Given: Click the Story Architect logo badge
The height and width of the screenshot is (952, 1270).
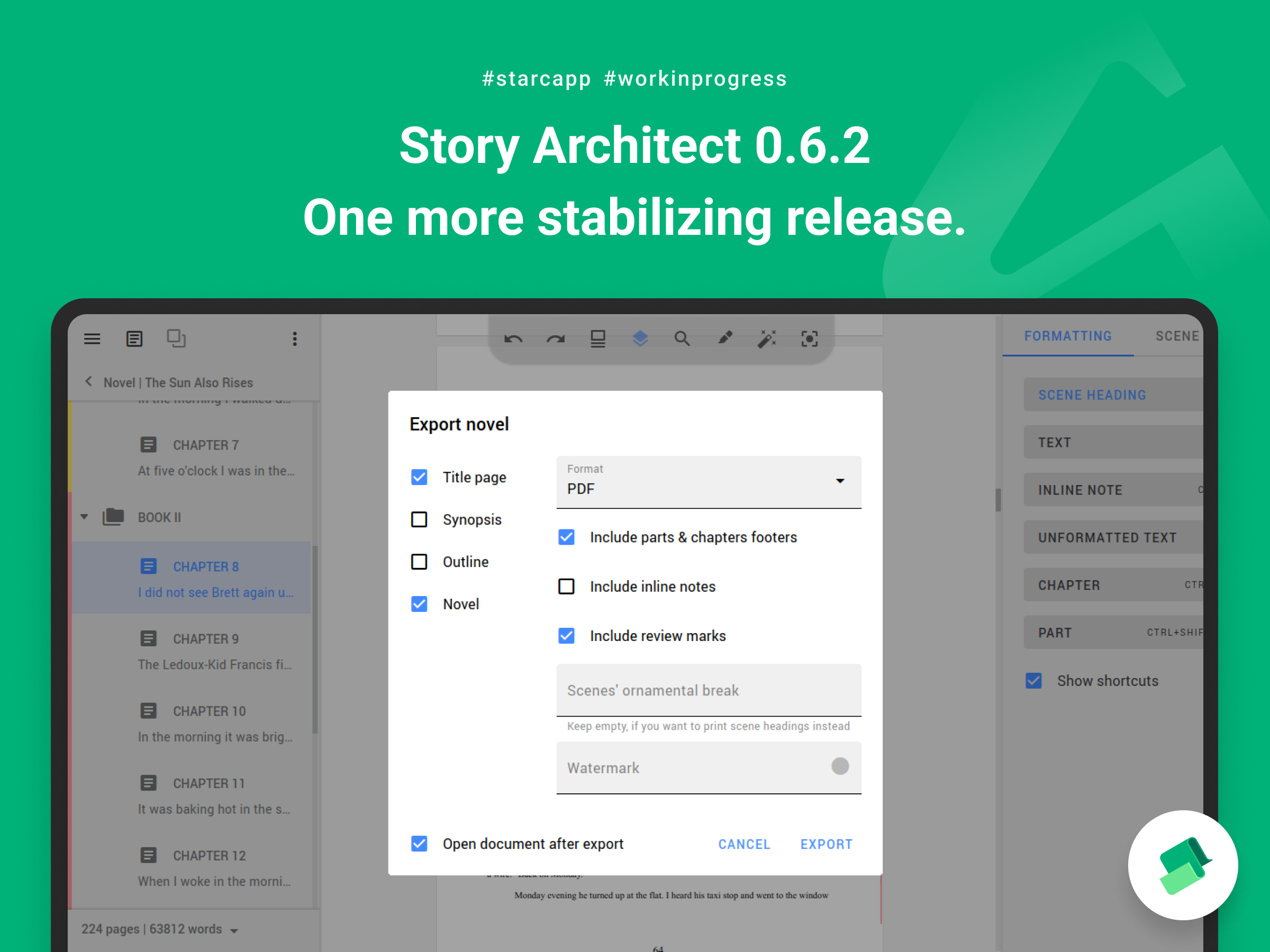Looking at the screenshot, I should pos(1183,865).
